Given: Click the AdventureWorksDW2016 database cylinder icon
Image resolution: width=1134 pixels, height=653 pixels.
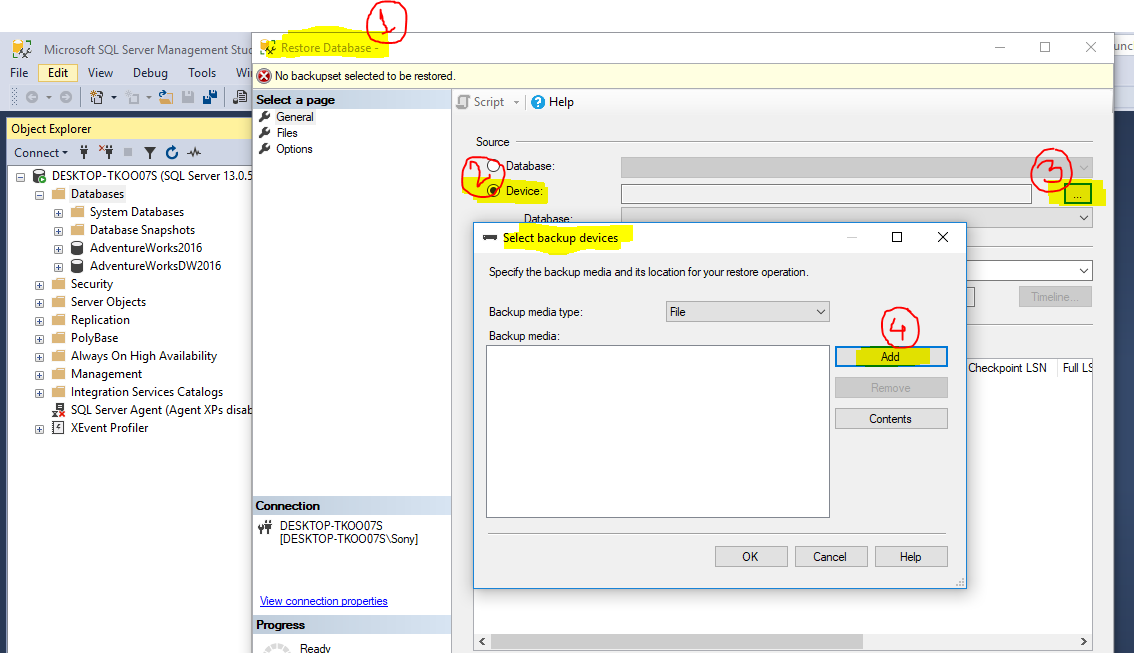Looking at the screenshot, I should pyautogui.click(x=77, y=266).
